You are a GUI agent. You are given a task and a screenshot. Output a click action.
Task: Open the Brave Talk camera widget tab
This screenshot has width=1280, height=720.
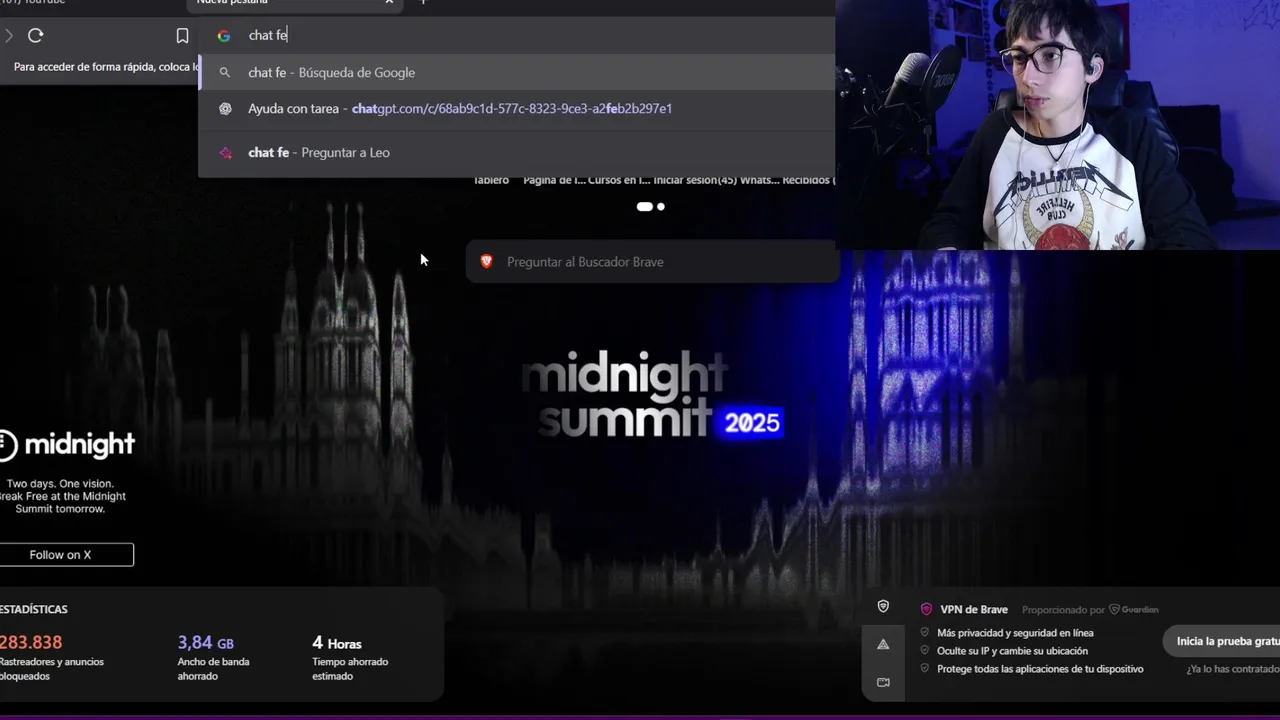click(883, 683)
